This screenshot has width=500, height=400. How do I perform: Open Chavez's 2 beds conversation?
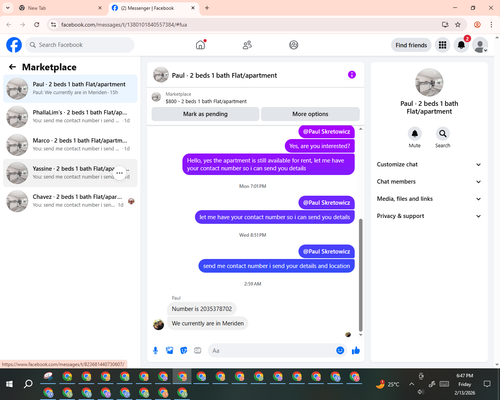[x=70, y=201]
